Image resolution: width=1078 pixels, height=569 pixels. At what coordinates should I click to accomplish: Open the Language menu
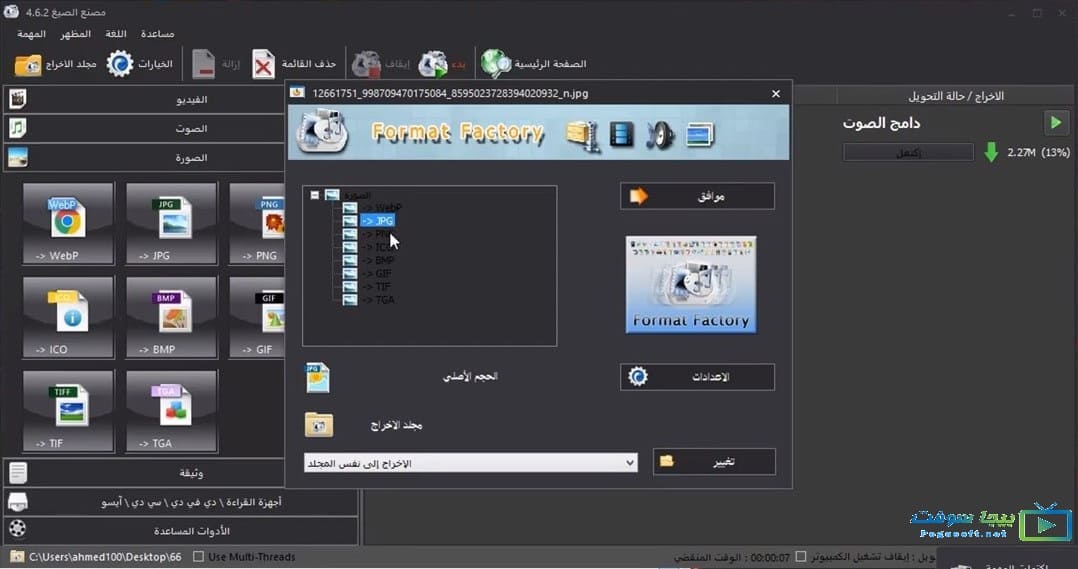(x=116, y=34)
